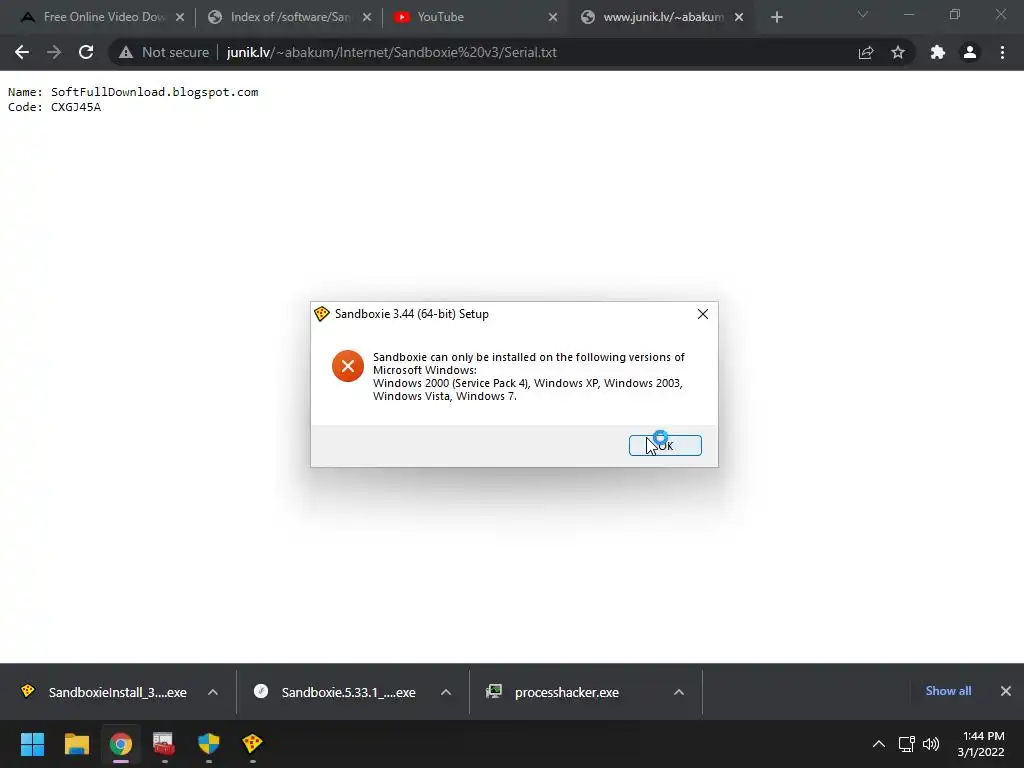
Task: Expand options for SandboxieInstall_3 download
Action: tap(213, 692)
